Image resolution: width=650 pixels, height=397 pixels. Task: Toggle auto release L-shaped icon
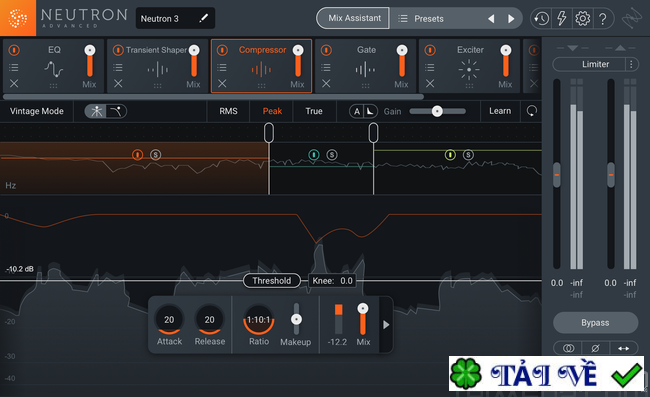[x=370, y=111]
